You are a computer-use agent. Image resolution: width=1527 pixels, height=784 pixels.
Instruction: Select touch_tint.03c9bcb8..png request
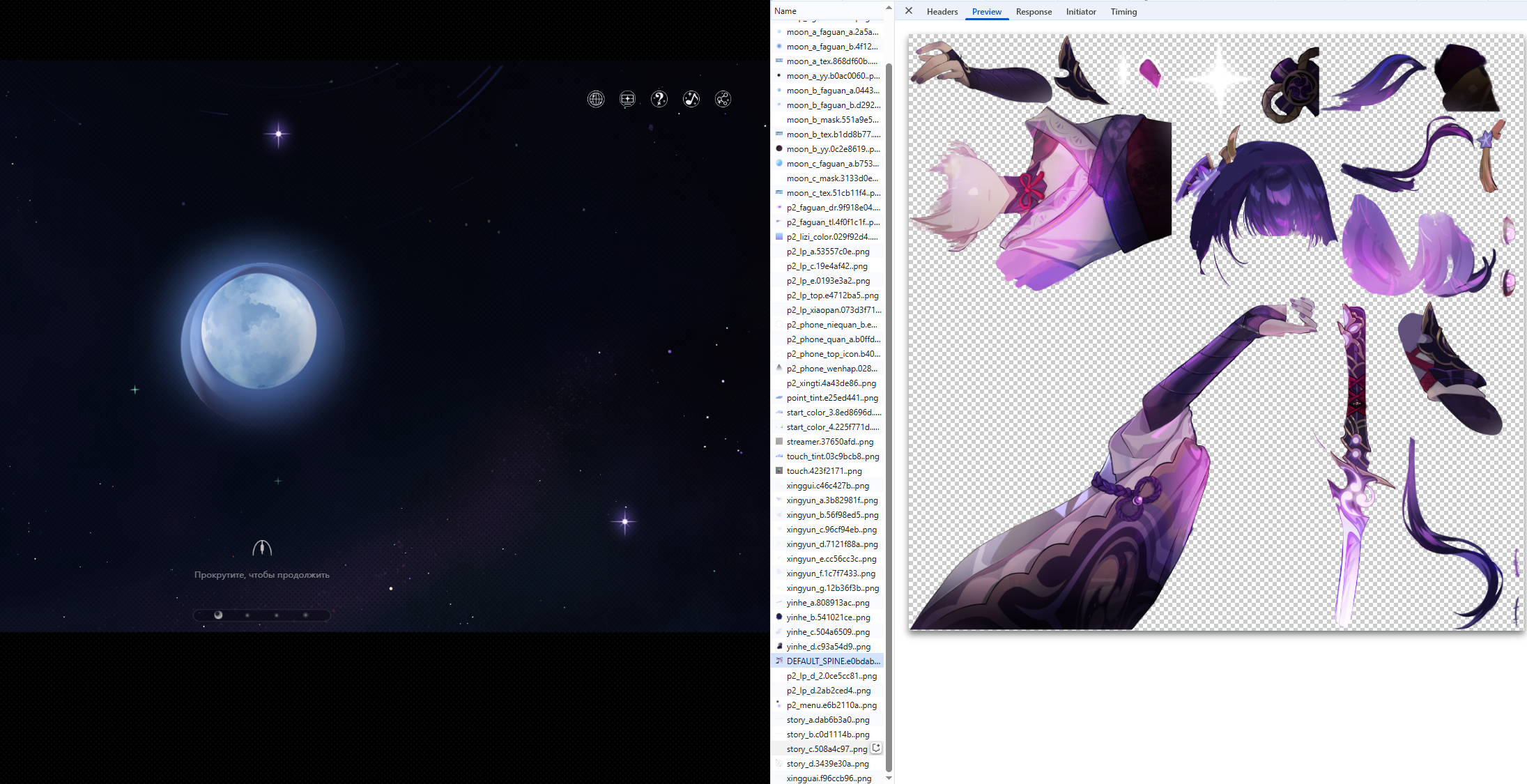point(827,456)
